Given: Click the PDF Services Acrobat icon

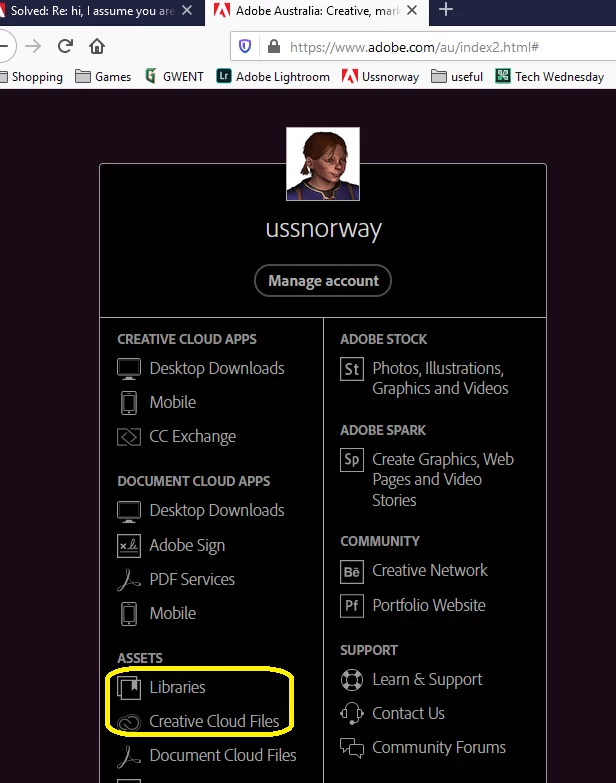Looking at the screenshot, I should tap(129, 580).
